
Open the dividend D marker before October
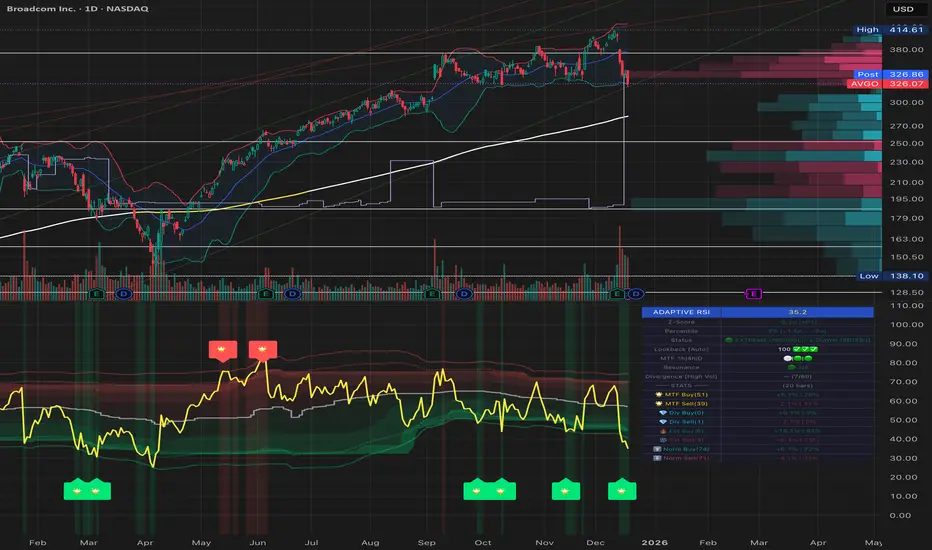pos(464,294)
